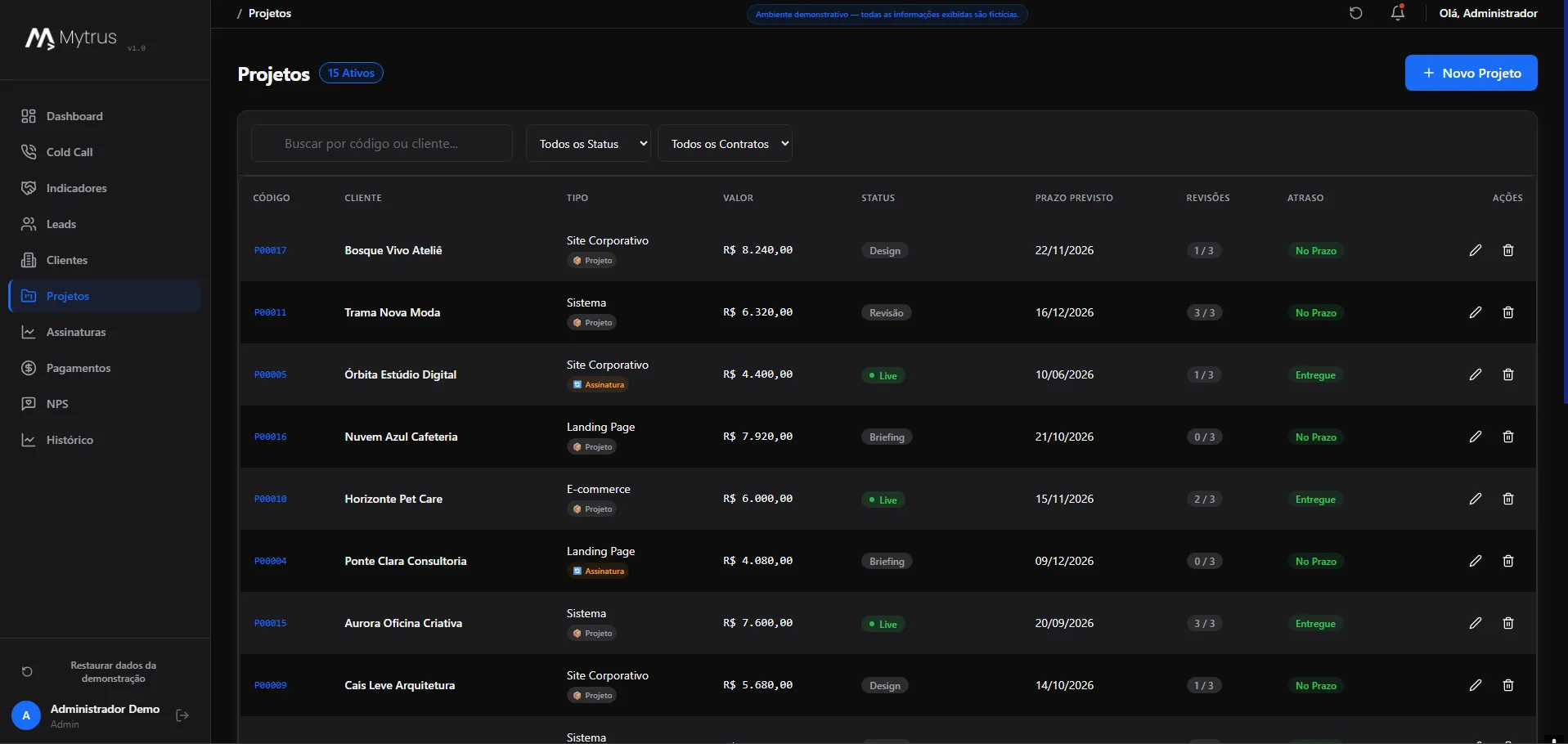Open project code P00009
The image size is (1568, 744).
pos(270,685)
